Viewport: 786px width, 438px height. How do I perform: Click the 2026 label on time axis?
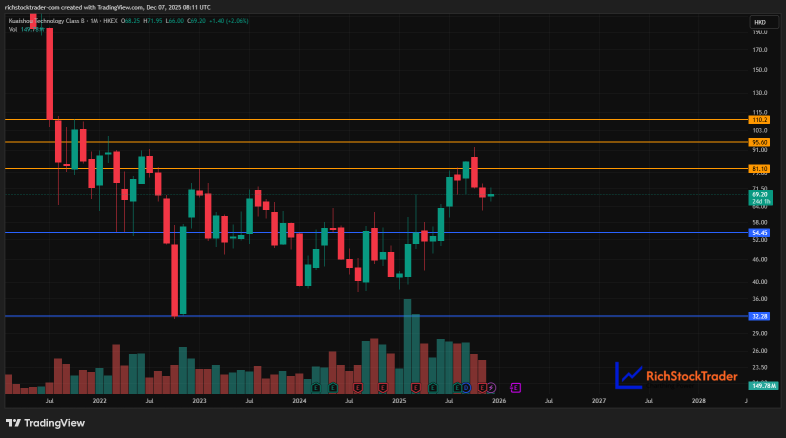[499, 400]
